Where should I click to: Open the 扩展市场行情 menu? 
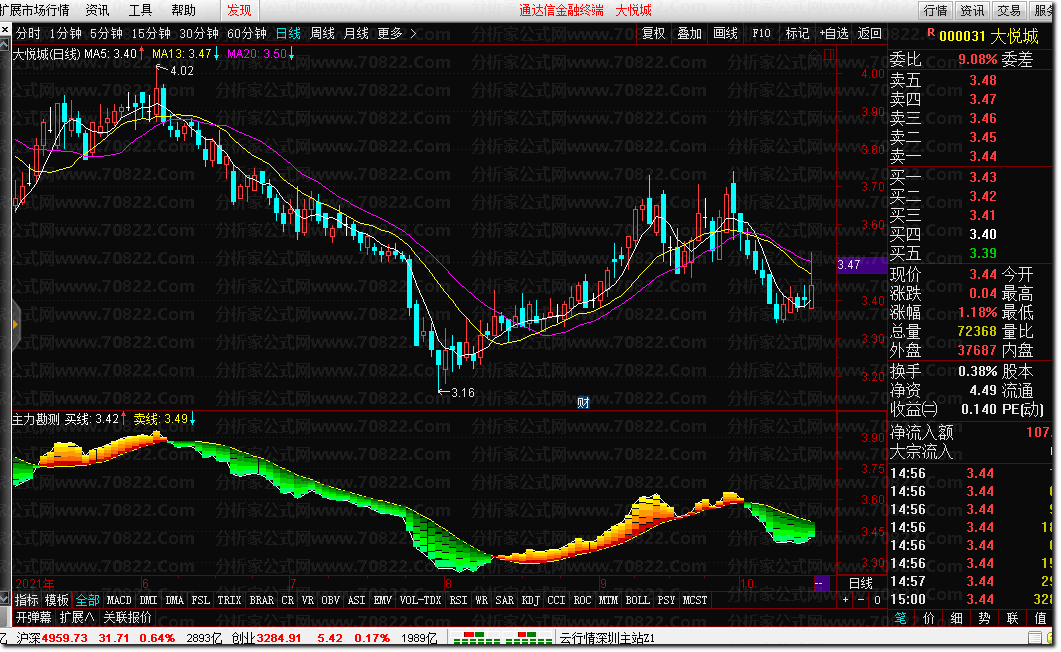[35, 10]
